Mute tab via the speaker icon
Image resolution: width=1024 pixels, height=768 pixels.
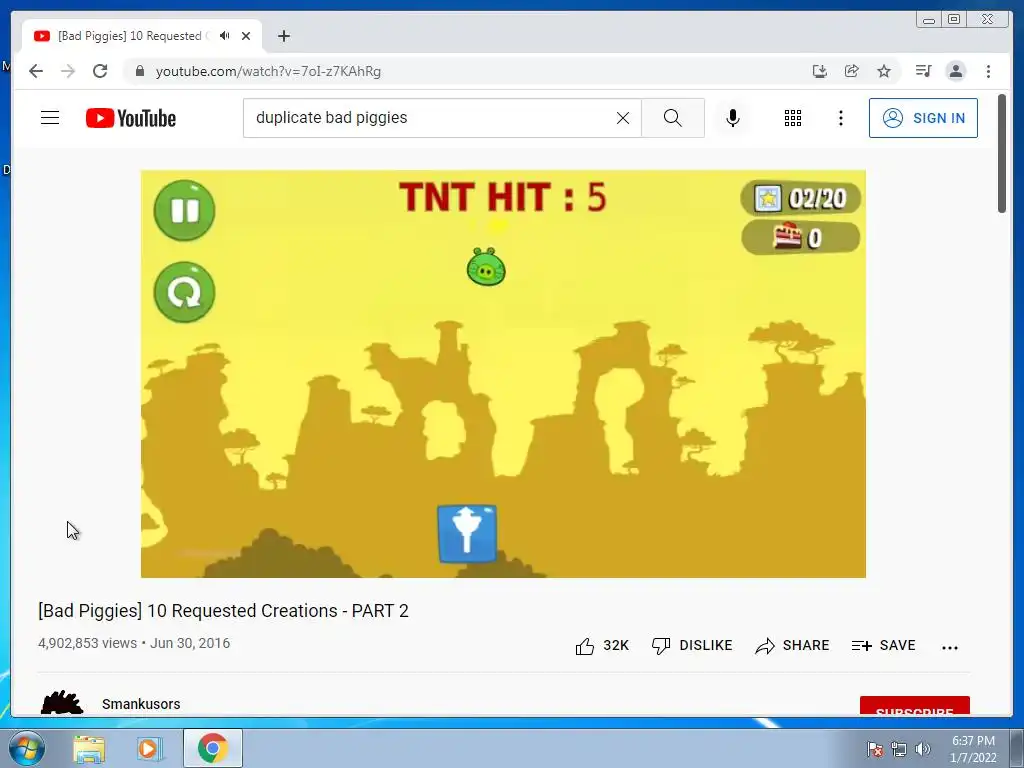225,36
